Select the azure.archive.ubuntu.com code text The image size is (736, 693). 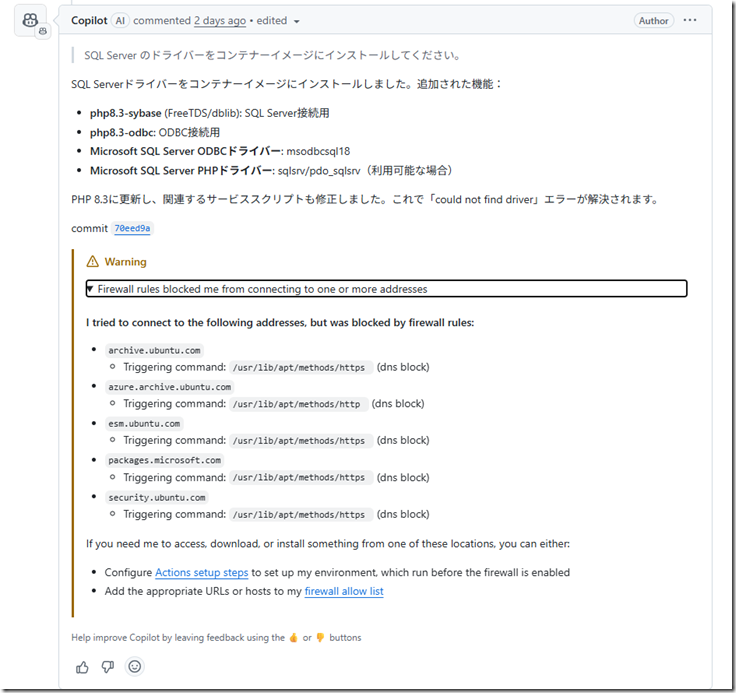169,387
